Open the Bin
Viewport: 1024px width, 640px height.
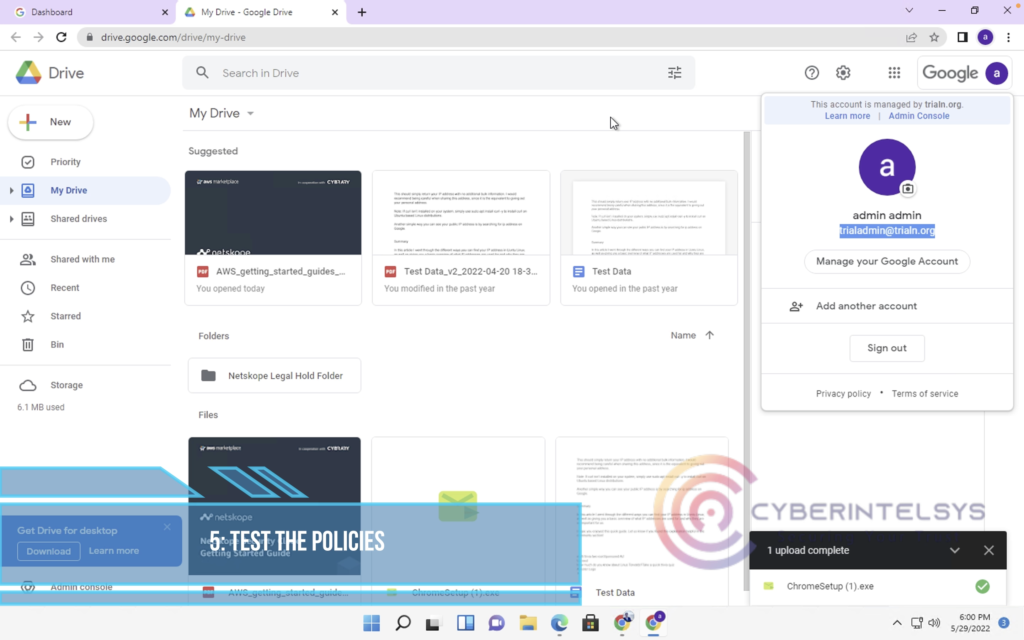86,344
